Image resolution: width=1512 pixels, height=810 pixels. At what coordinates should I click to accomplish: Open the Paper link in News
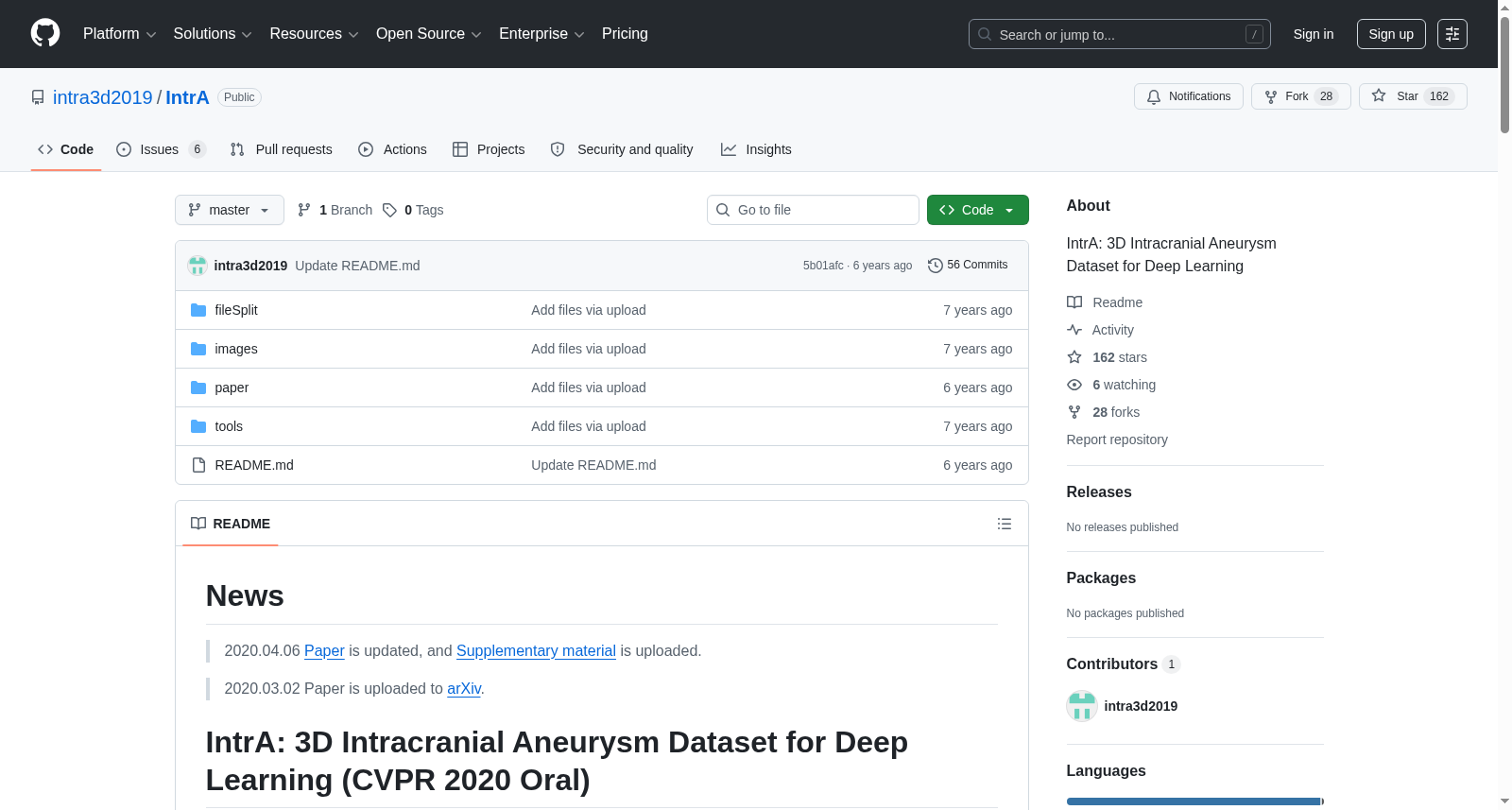pos(324,651)
